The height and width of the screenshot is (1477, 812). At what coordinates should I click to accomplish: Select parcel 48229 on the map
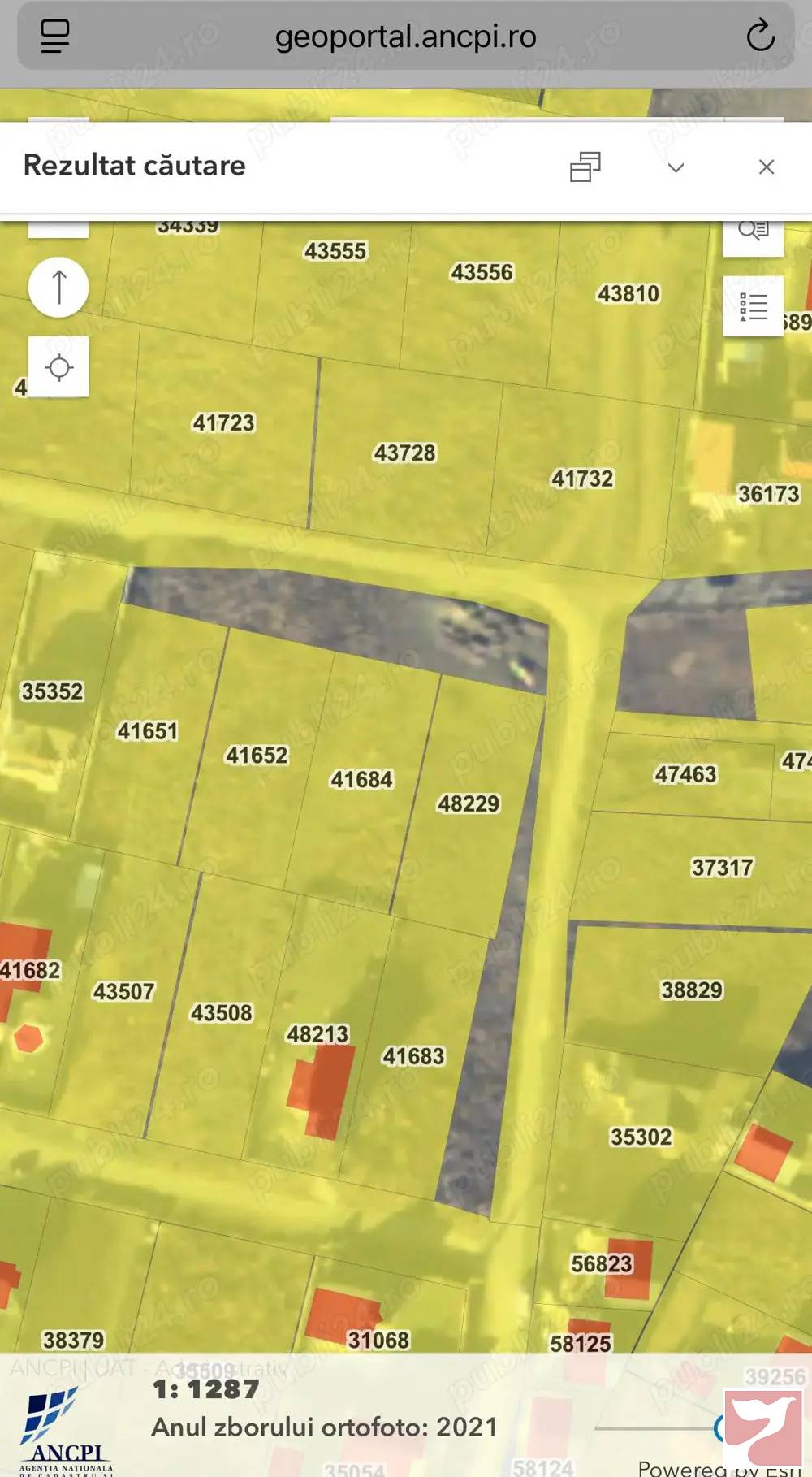click(x=469, y=804)
